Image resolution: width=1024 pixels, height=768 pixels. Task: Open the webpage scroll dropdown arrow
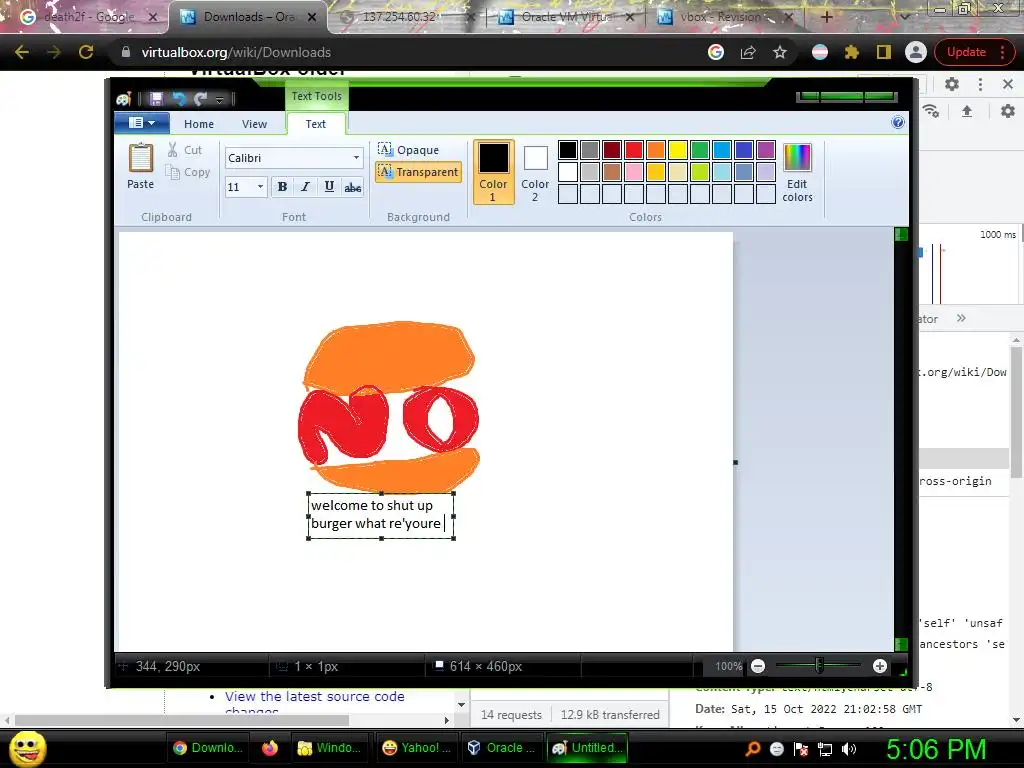point(461,705)
